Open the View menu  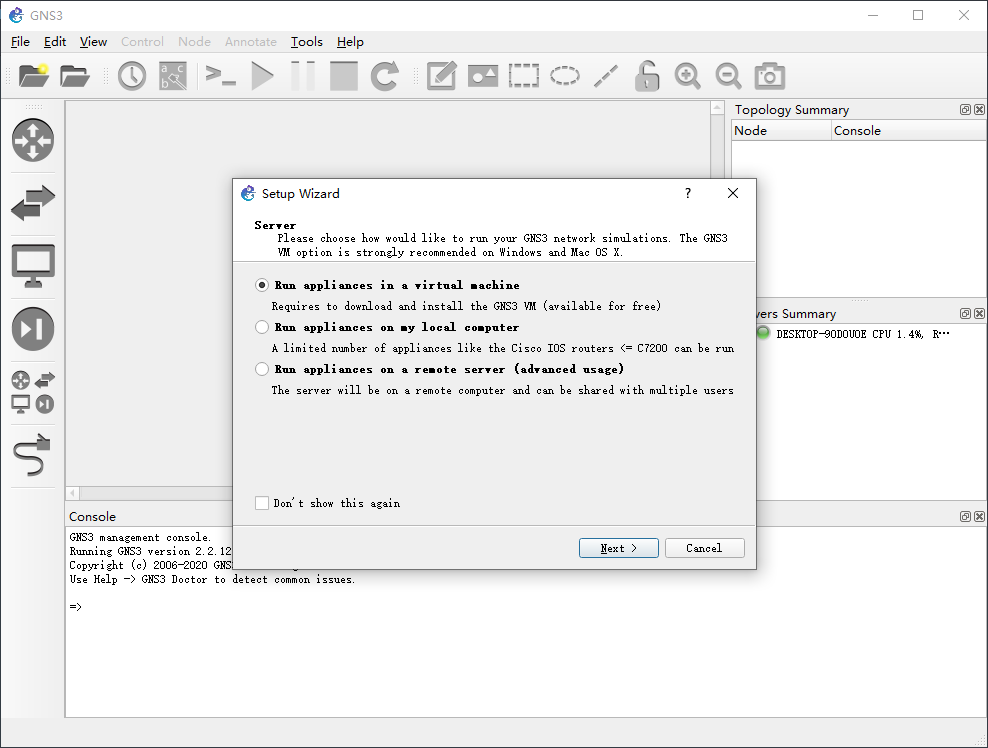93,42
